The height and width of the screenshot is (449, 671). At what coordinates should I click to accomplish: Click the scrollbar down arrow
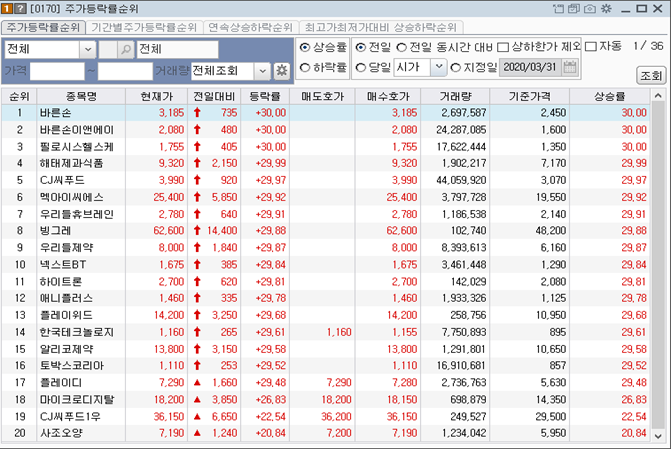(659, 436)
